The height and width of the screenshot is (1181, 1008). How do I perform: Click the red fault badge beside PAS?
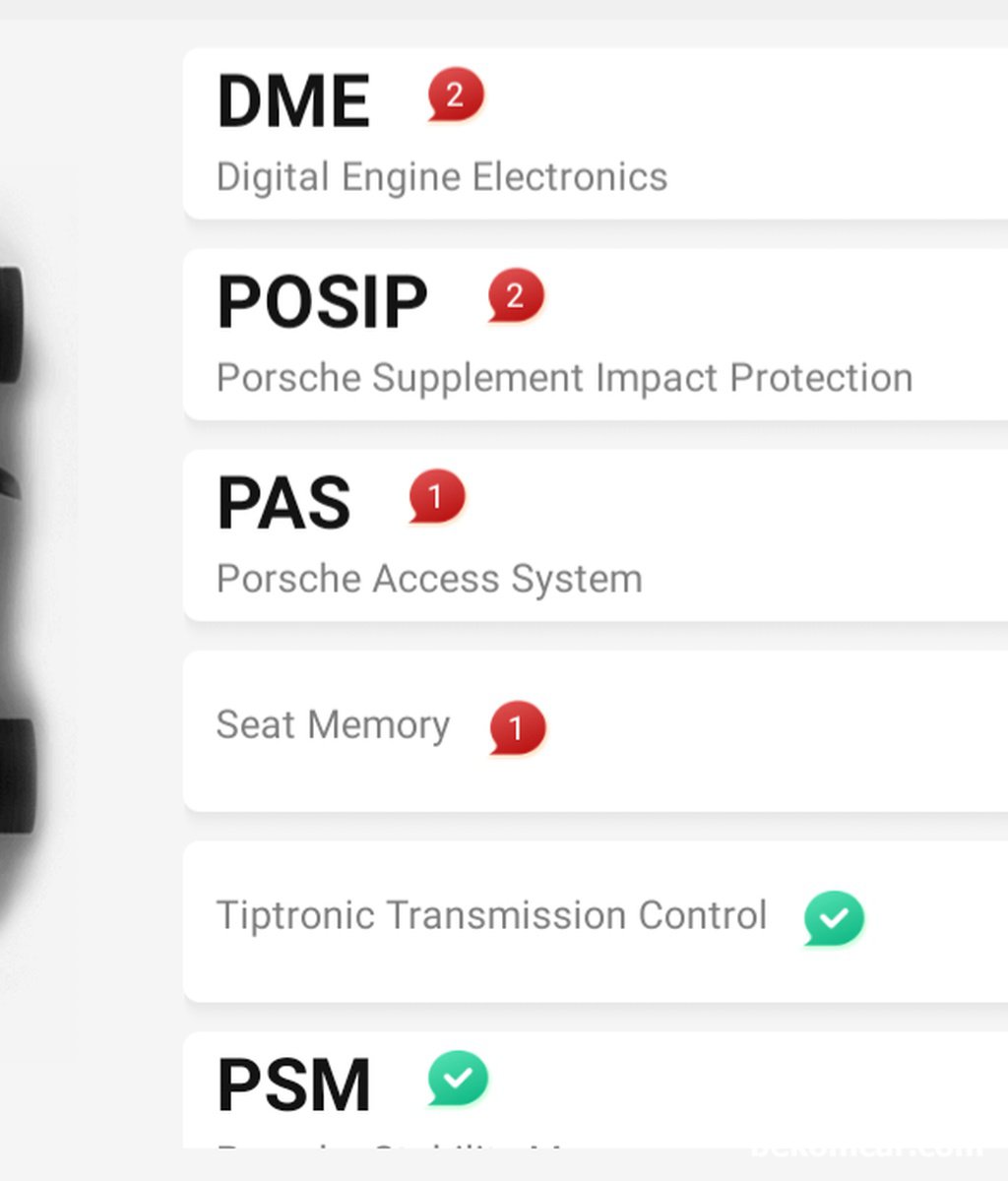click(436, 497)
